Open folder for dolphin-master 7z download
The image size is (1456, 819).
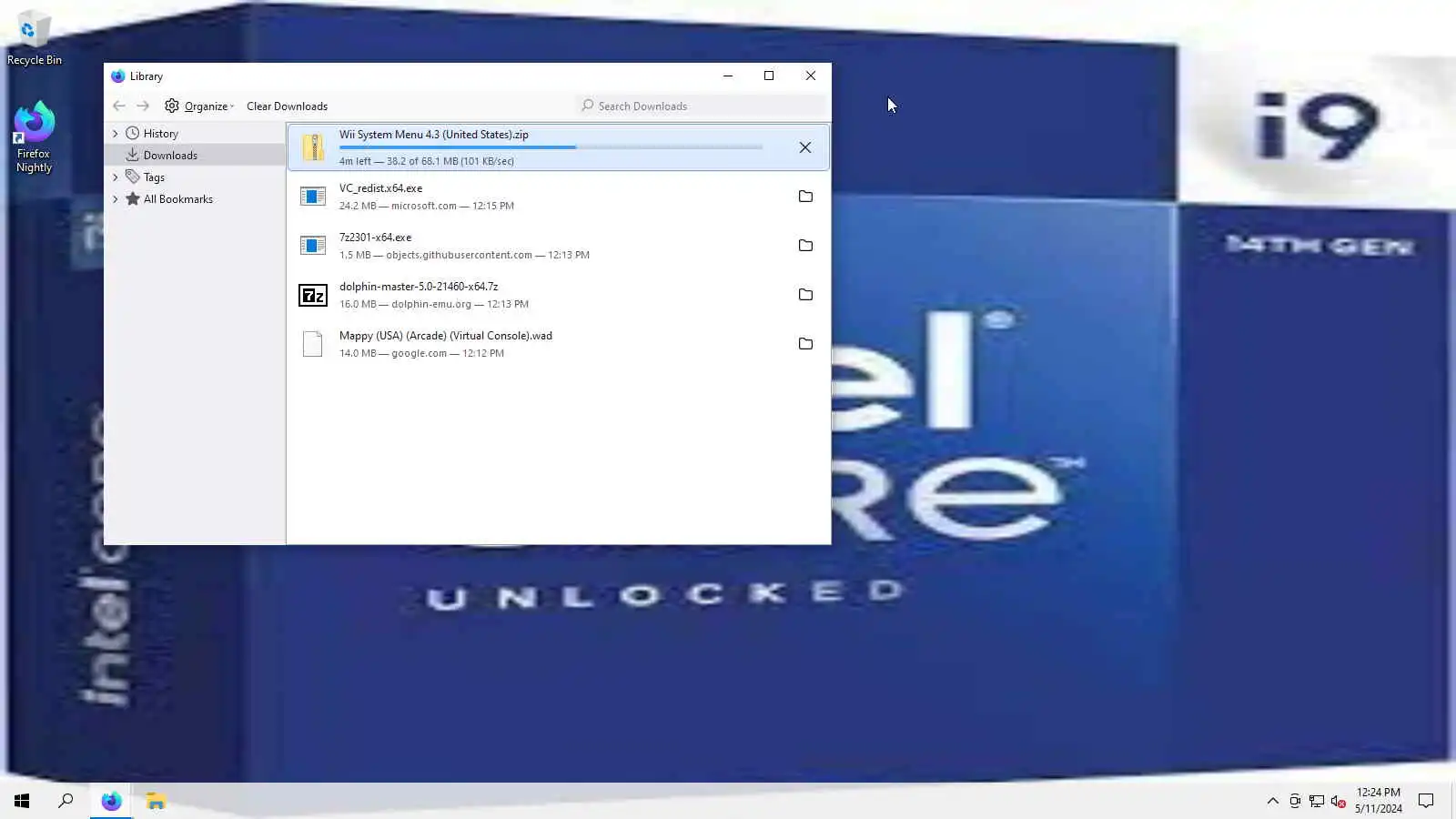[x=805, y=295]
